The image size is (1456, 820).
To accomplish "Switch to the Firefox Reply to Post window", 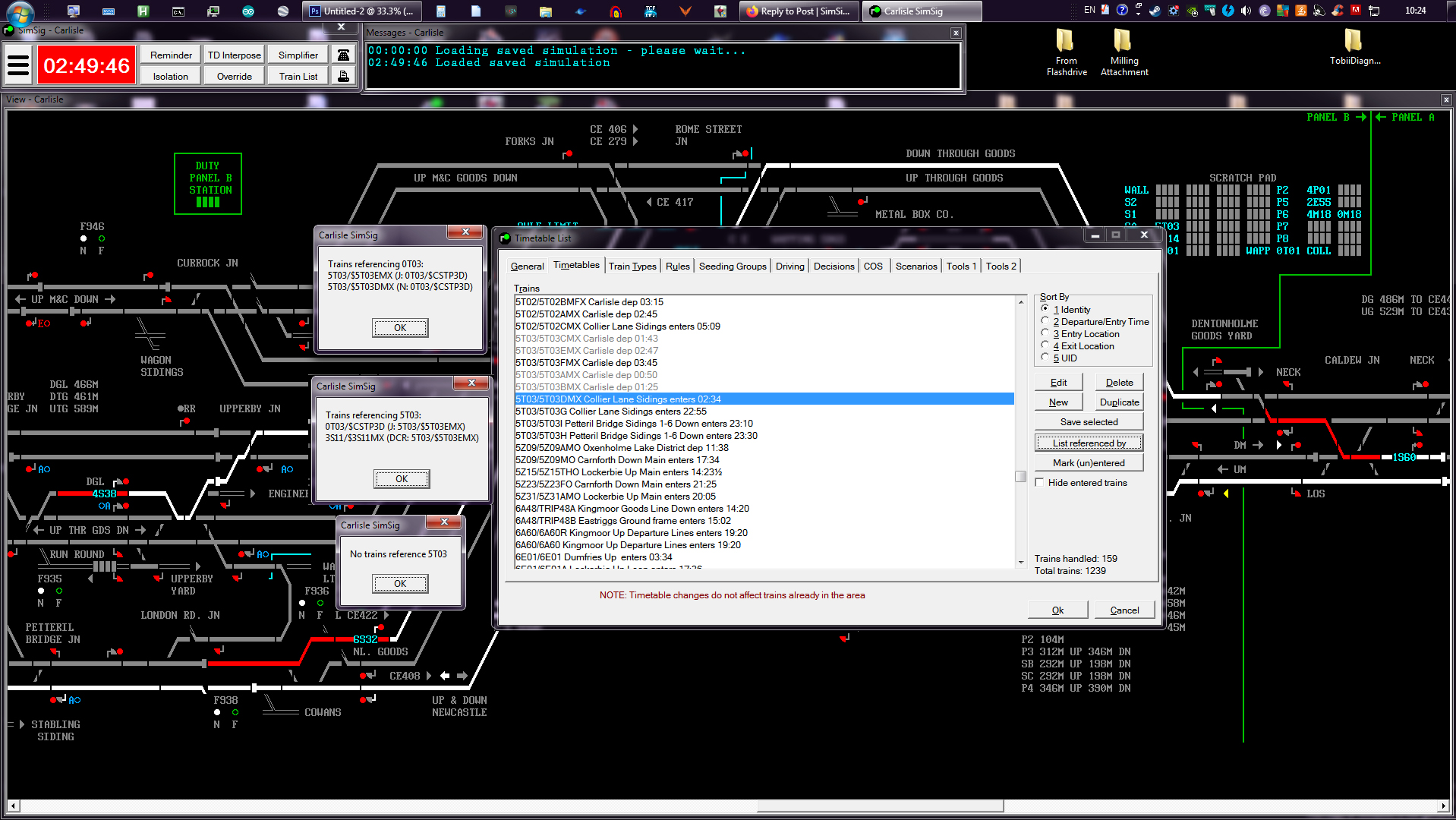I will coord(799,11).
